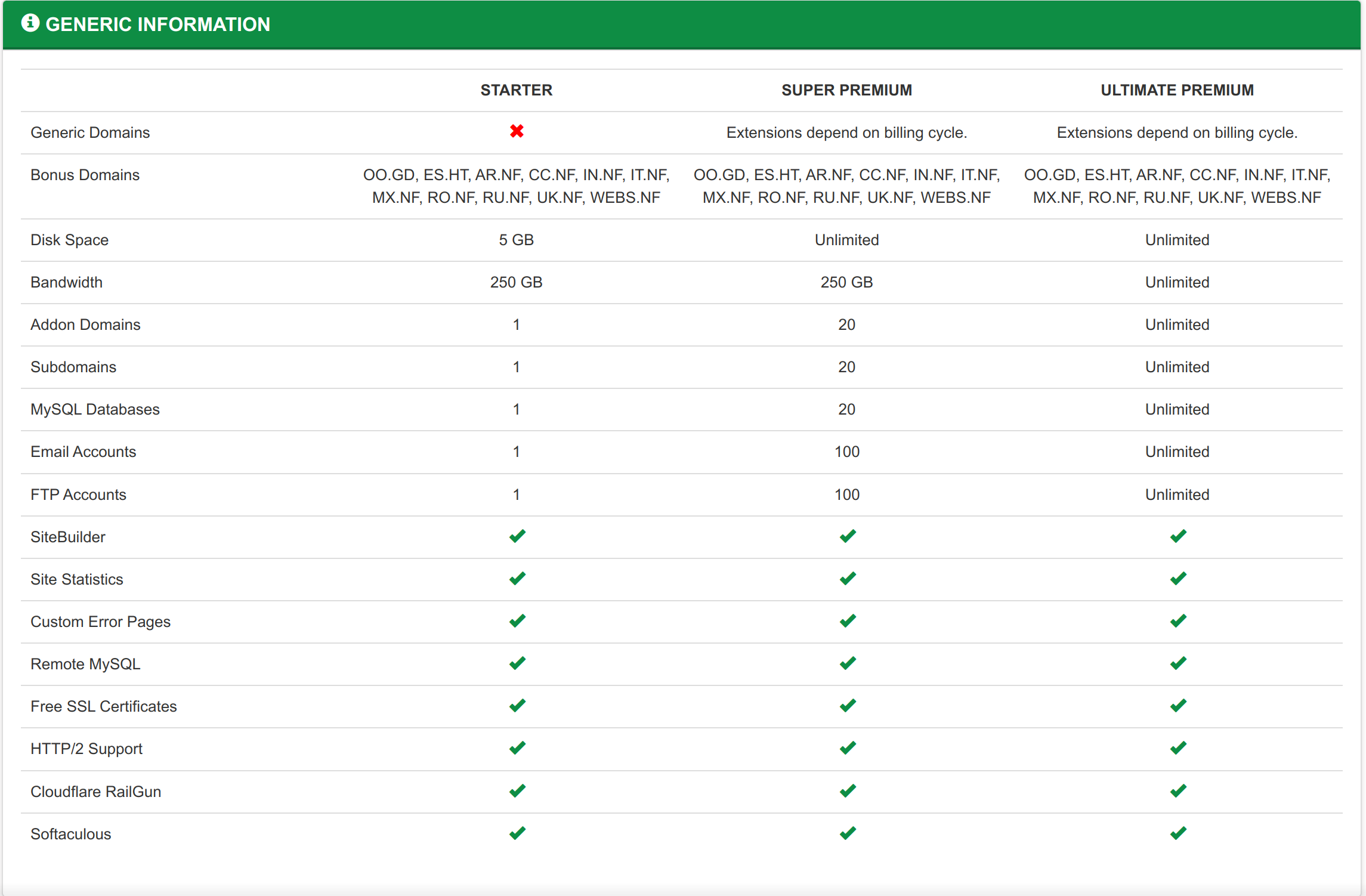1366x896 pixels.
Task: Click the Cloudflare RailGun checkmark under SUPER PREMIUM
Action: [846, 790]
